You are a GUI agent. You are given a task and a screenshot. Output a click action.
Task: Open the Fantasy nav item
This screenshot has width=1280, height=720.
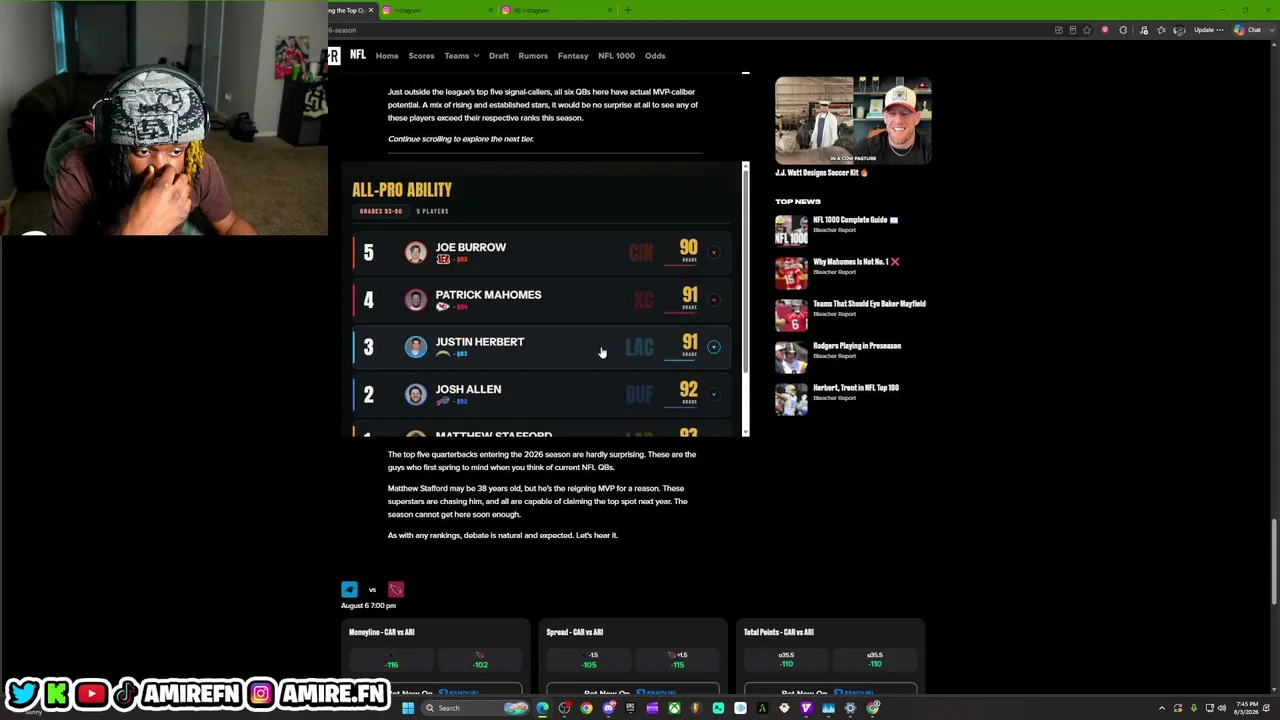573,56
